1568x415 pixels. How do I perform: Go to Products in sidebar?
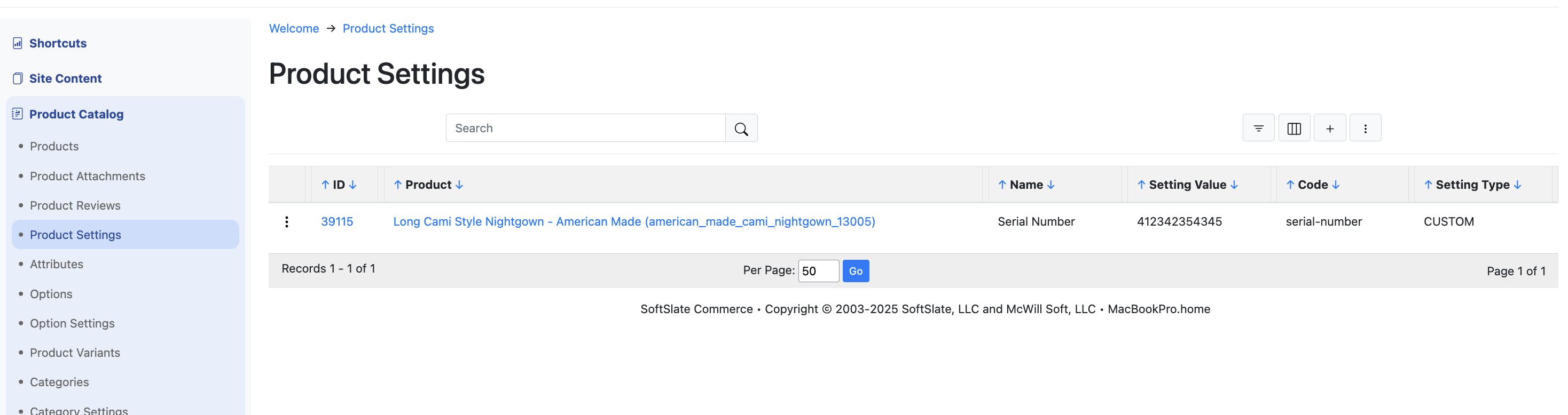(55, 147)
